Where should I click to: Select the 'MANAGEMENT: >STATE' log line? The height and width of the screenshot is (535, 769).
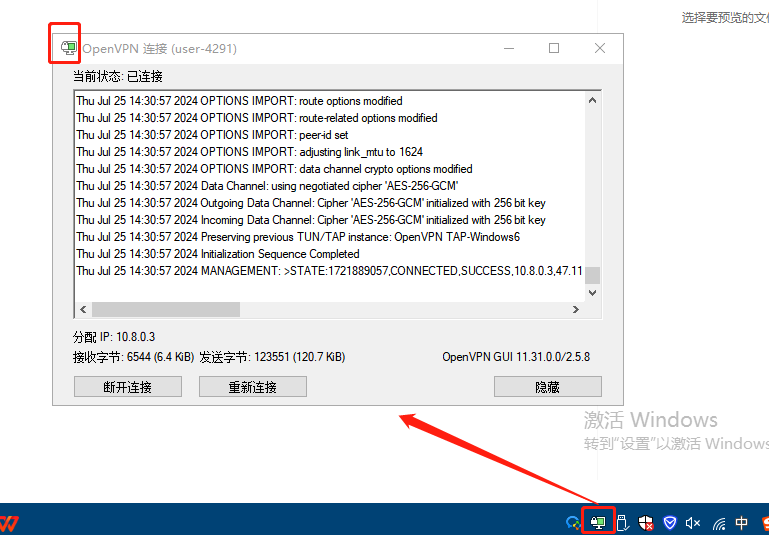(329, 271)
